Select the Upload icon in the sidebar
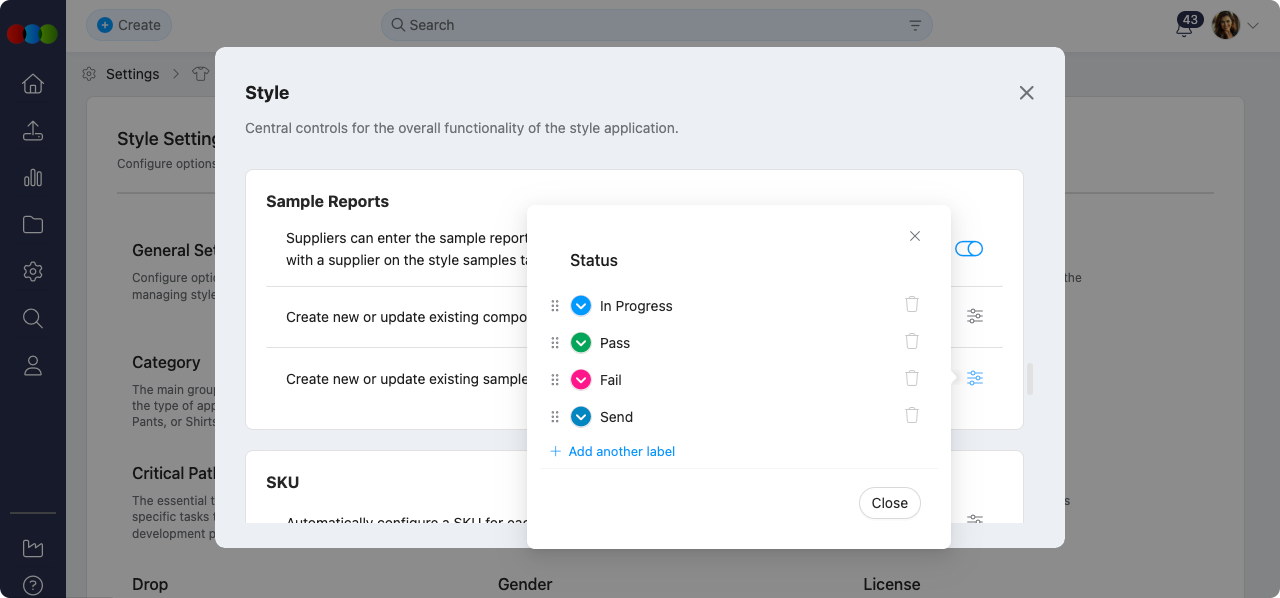 (32, 131)
